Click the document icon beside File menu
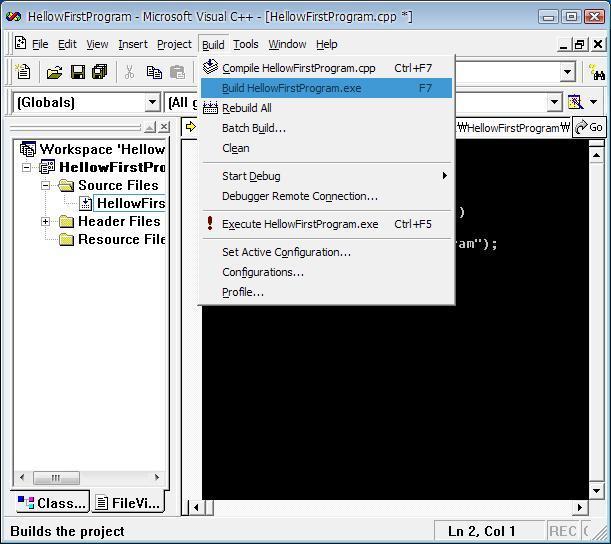The width and height of the screenshot is (611, 544). [x=20, y=43]
